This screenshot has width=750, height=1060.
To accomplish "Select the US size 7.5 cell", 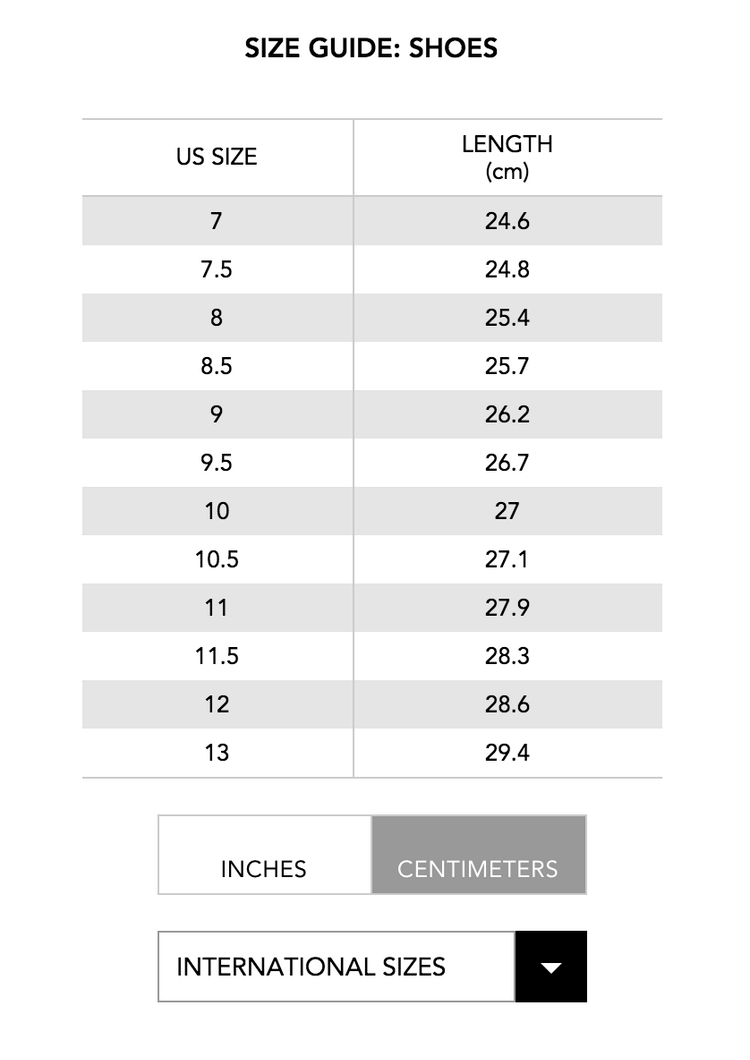I will pyautogui.click(x=217, y=269).
